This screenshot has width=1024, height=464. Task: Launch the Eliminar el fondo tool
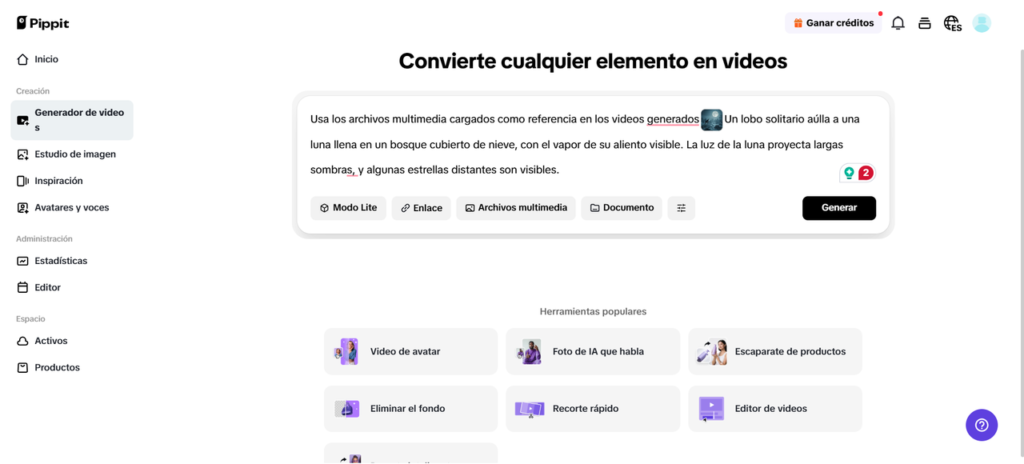[x=410, y=409]
